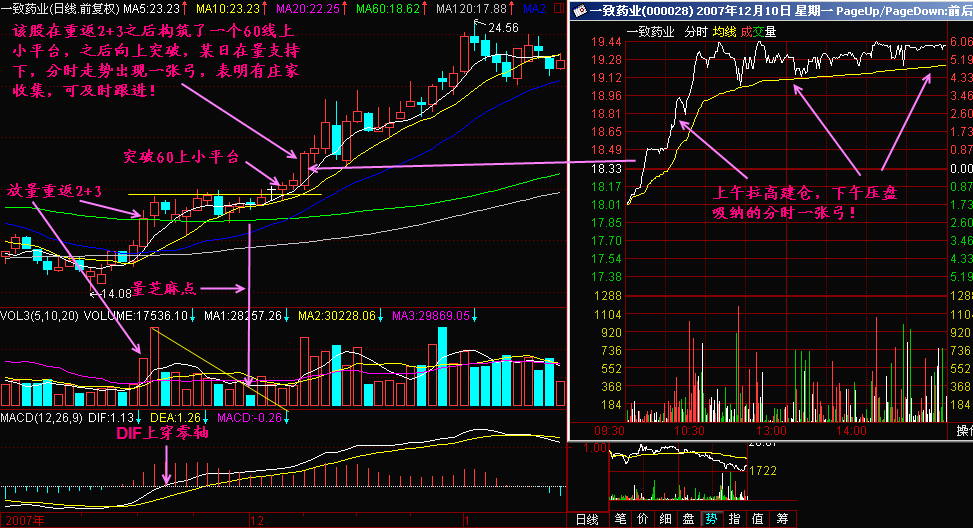Open the 筹 chip distribution tab
Viewport: 973px width, 528px height.
tap(782, 519)
